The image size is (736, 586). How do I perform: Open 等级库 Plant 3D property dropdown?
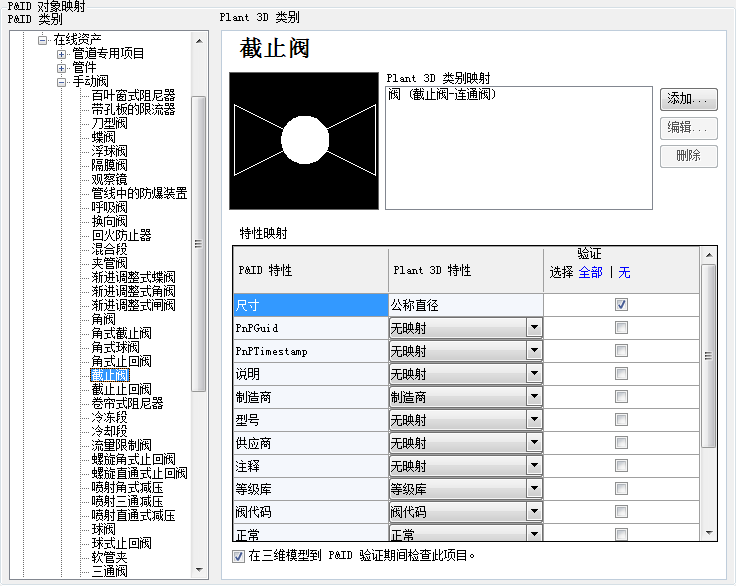coord(534,488)
